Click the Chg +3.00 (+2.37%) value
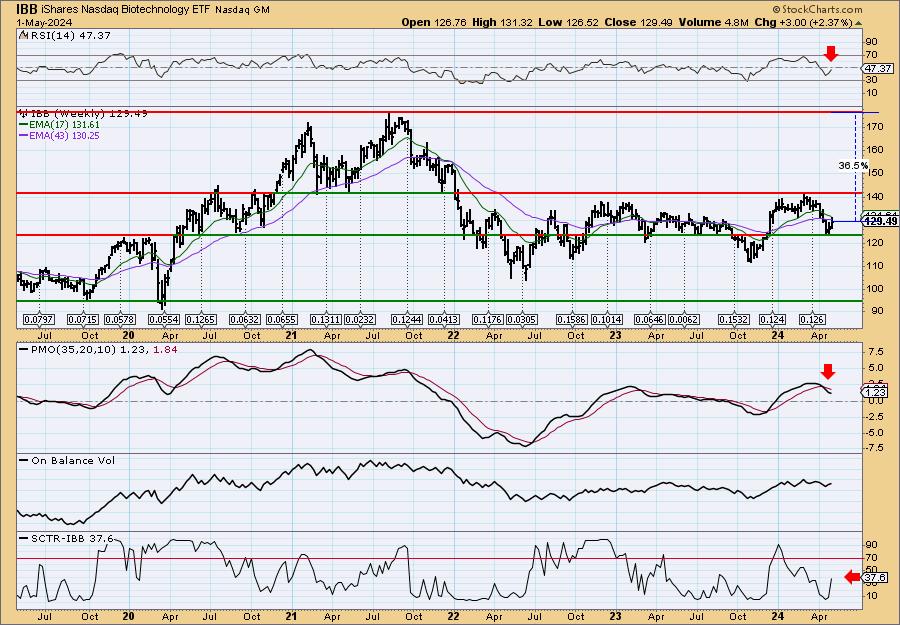Viewport: 900px width, 625px height. pyautogui.click(x=802, y=22)
